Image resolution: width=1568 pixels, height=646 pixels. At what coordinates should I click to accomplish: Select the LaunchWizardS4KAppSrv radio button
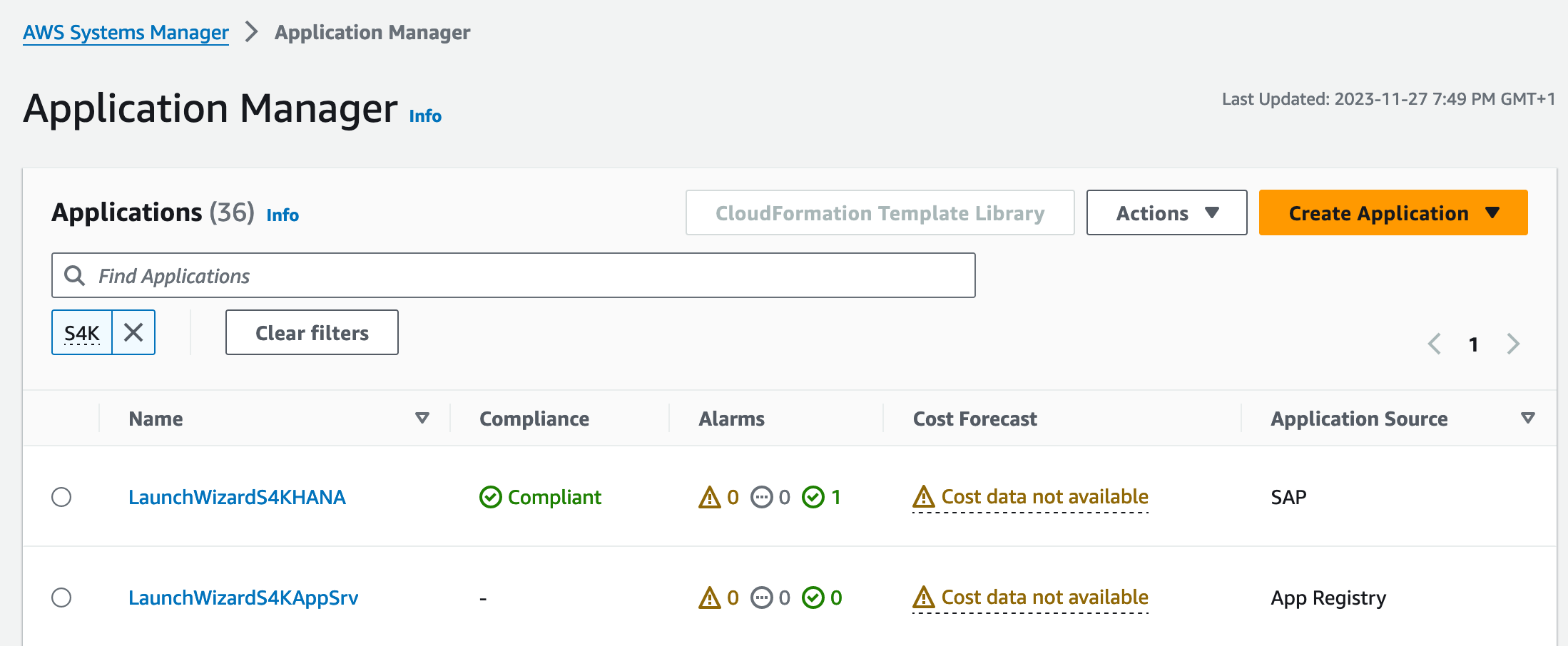pyautogui.click(x=61, y=598)
